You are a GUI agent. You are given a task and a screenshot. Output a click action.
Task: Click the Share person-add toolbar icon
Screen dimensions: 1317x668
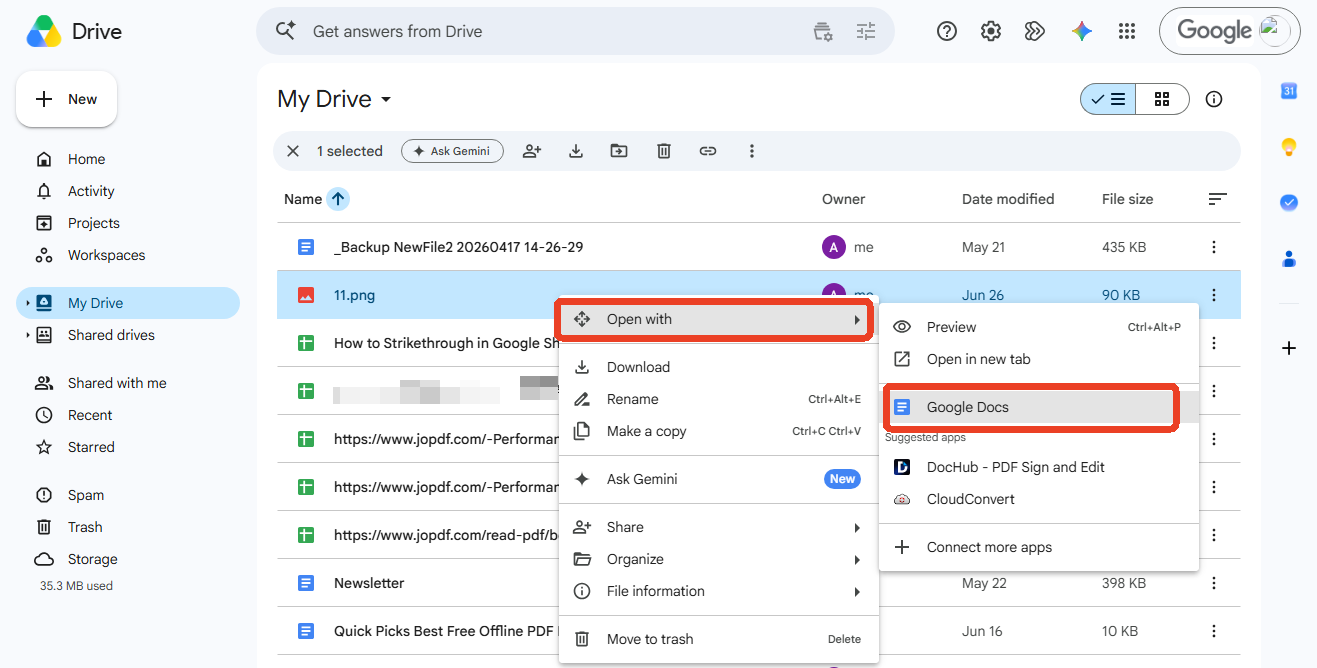[x=532, y=151]
